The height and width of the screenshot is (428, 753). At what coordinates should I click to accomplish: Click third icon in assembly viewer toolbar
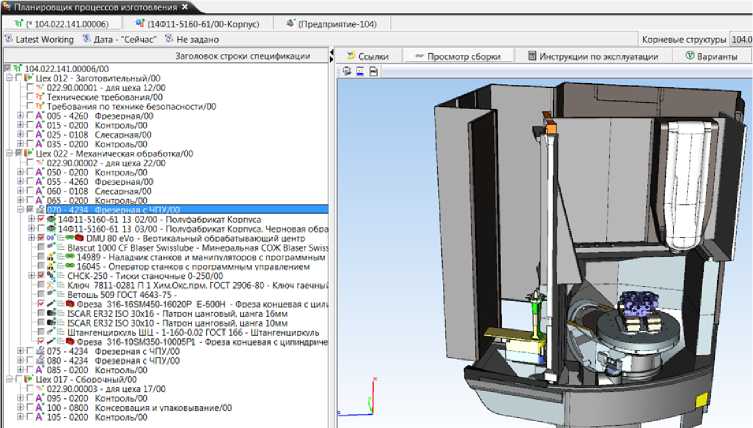coord(373,71)
